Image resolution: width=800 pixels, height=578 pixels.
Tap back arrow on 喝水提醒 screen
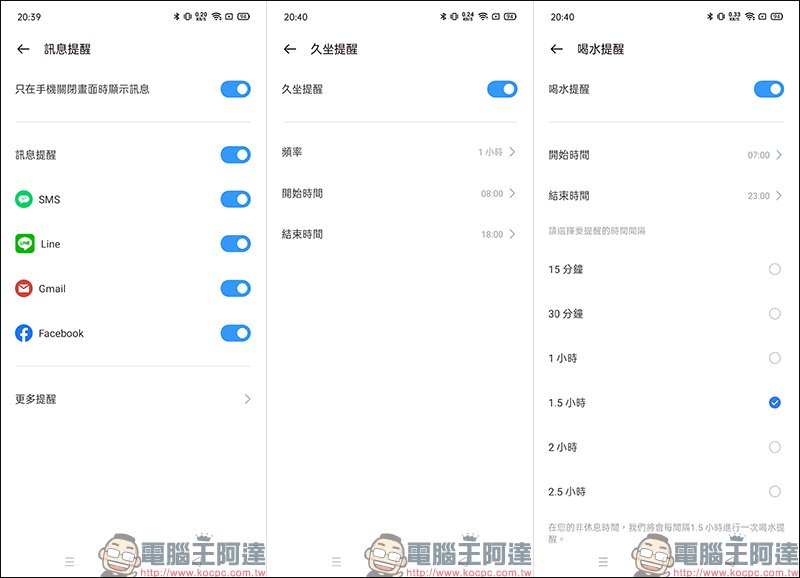click(x=557, y=49)
